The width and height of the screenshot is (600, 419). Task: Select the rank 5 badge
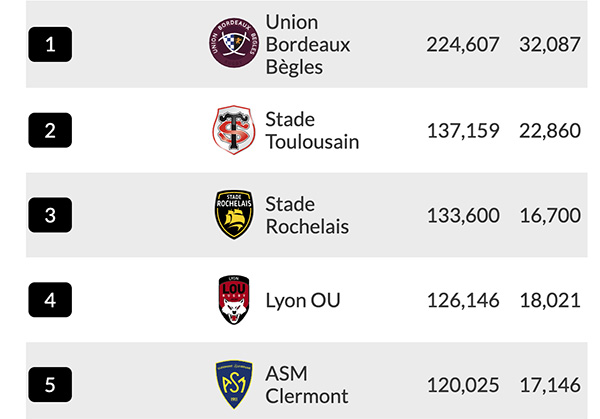tap(50, 385)
